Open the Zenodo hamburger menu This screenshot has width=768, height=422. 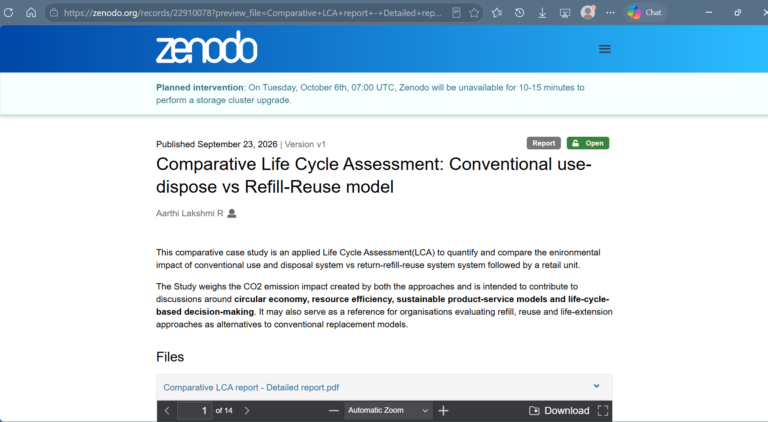click(x=604, y=49)
